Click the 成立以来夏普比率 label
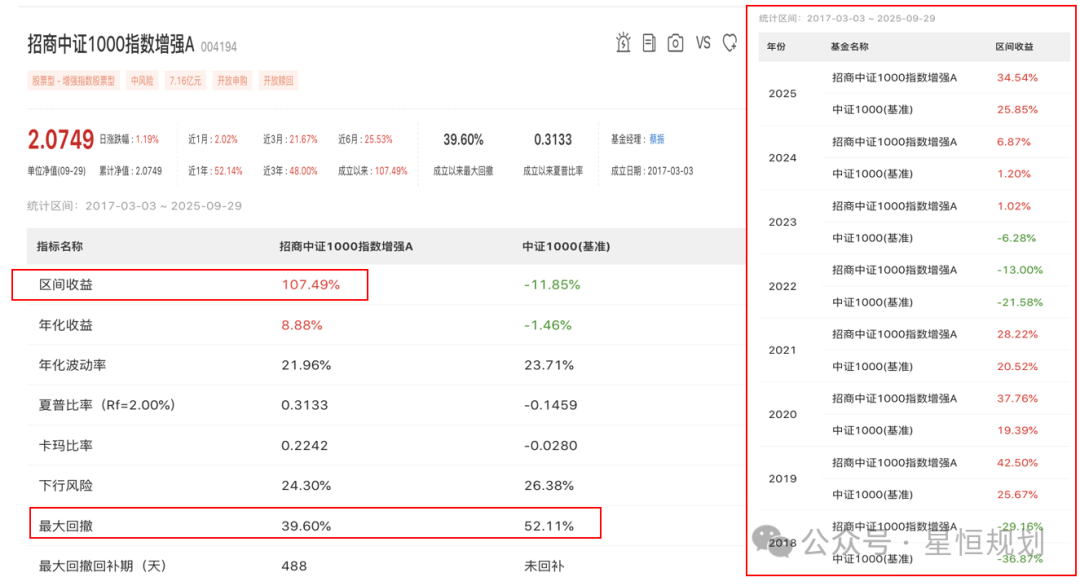The height and width of the screenshot is (586, 1080). pyautogui.click(x=553, y=171)
